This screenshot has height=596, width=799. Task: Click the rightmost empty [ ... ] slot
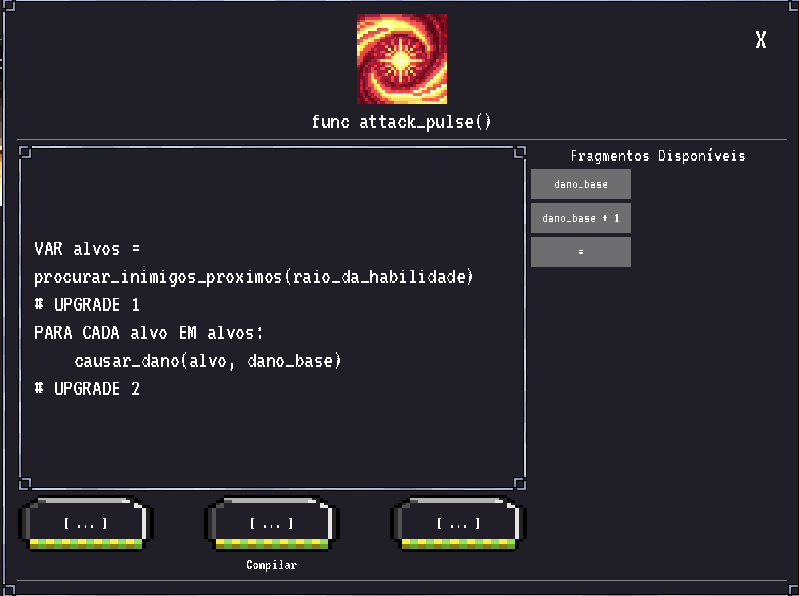(458, 524)
